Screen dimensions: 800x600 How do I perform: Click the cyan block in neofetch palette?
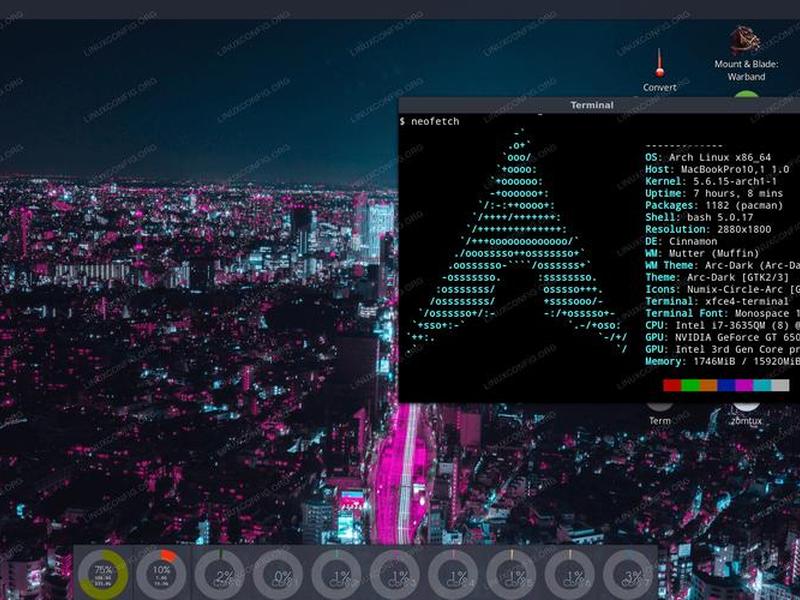(762, 385)
